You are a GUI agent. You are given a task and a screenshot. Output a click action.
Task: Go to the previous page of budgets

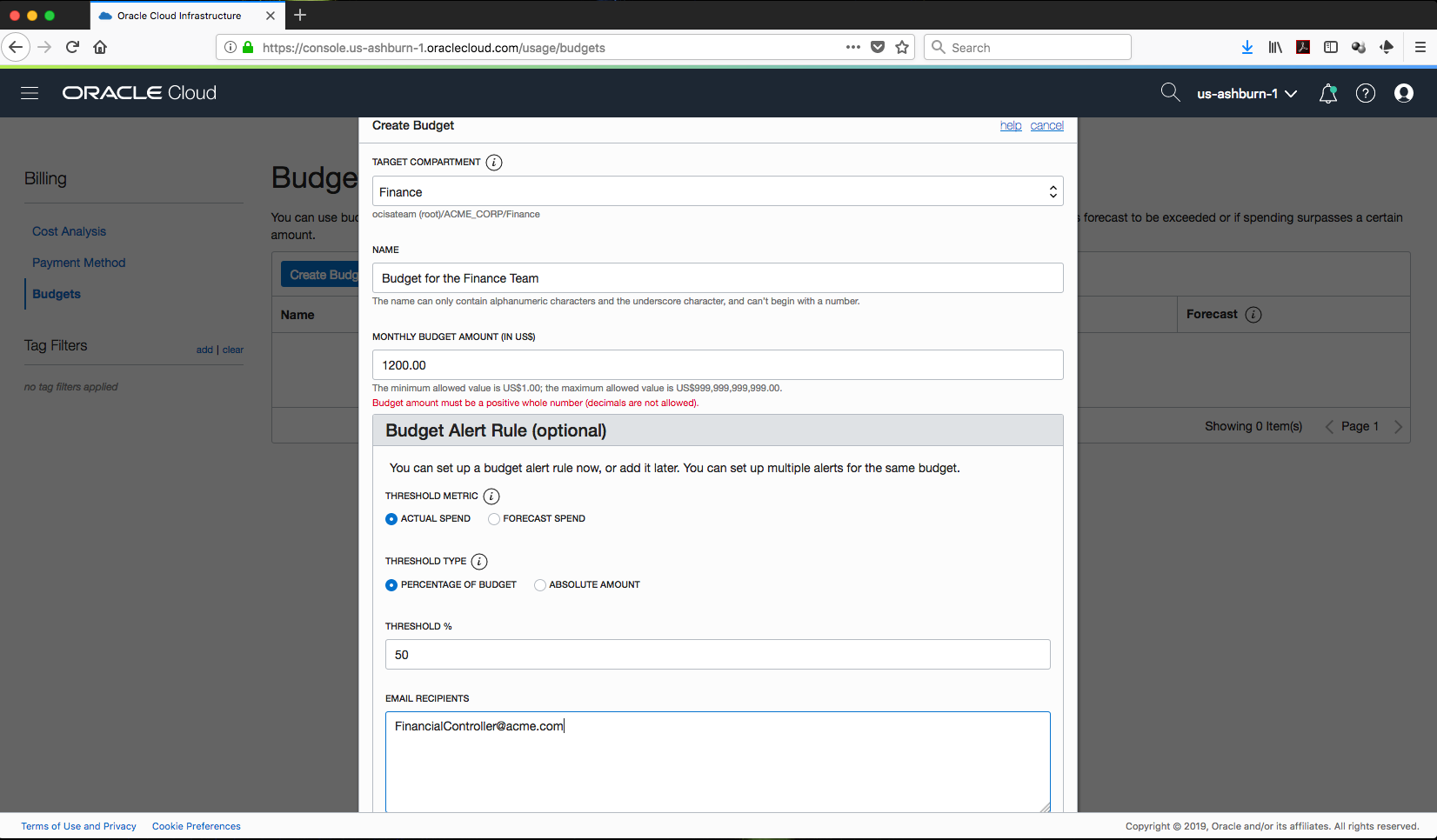tap(1329, 427)
